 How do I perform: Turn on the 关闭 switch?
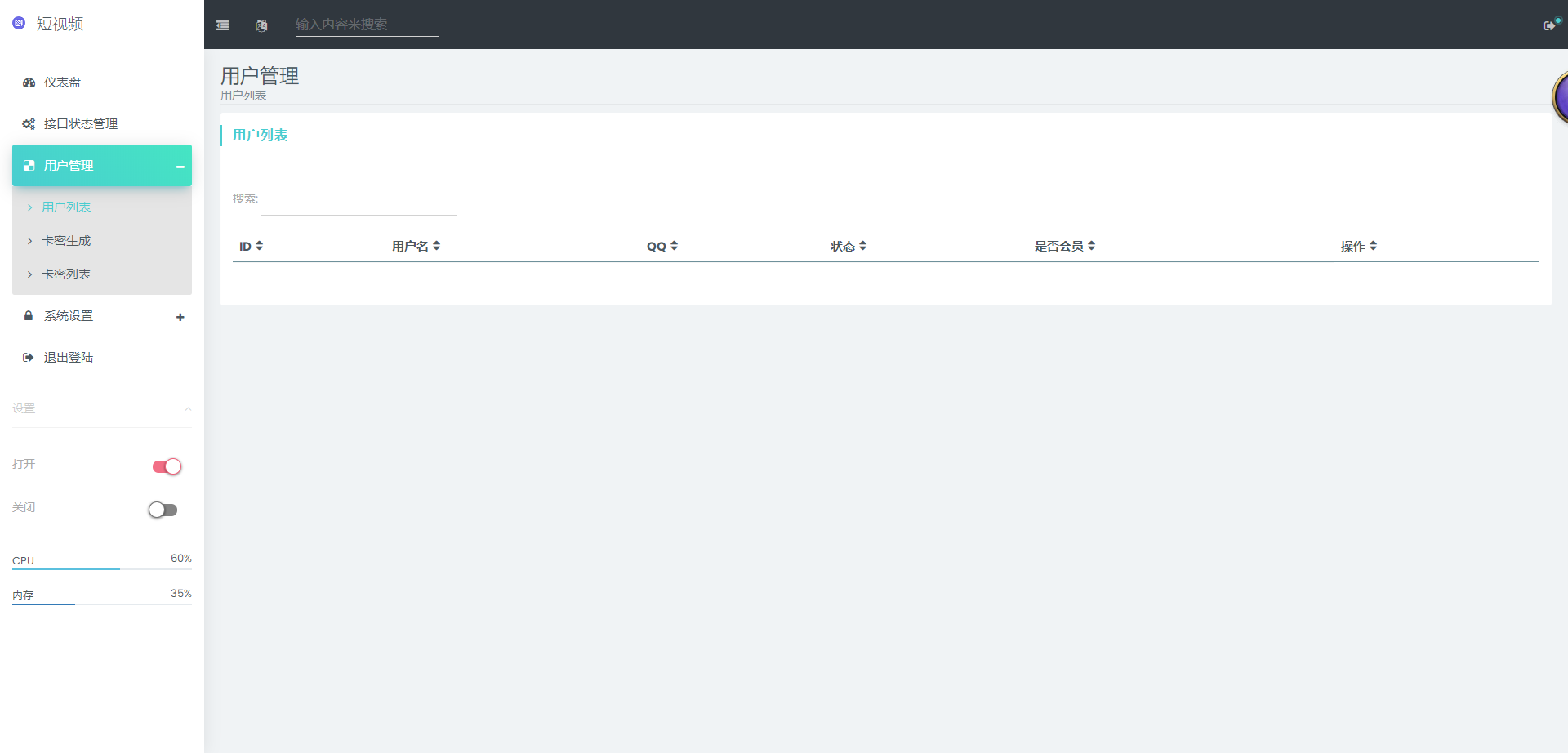tap(163, 510)
